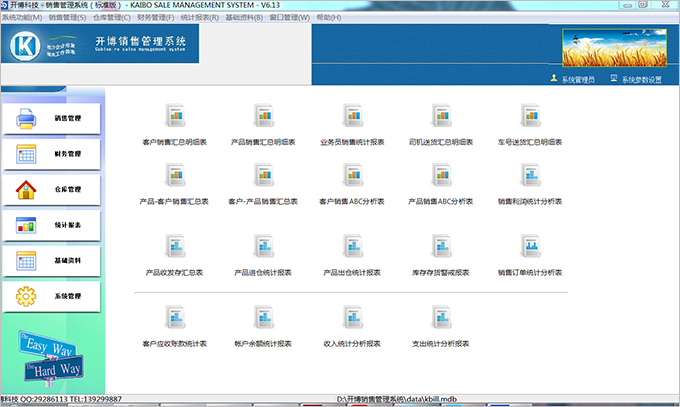Viewport: 680px width, 407px height.
Task: Open the 客户销售汇总明细表 report icon
Action: click(175, 115)
